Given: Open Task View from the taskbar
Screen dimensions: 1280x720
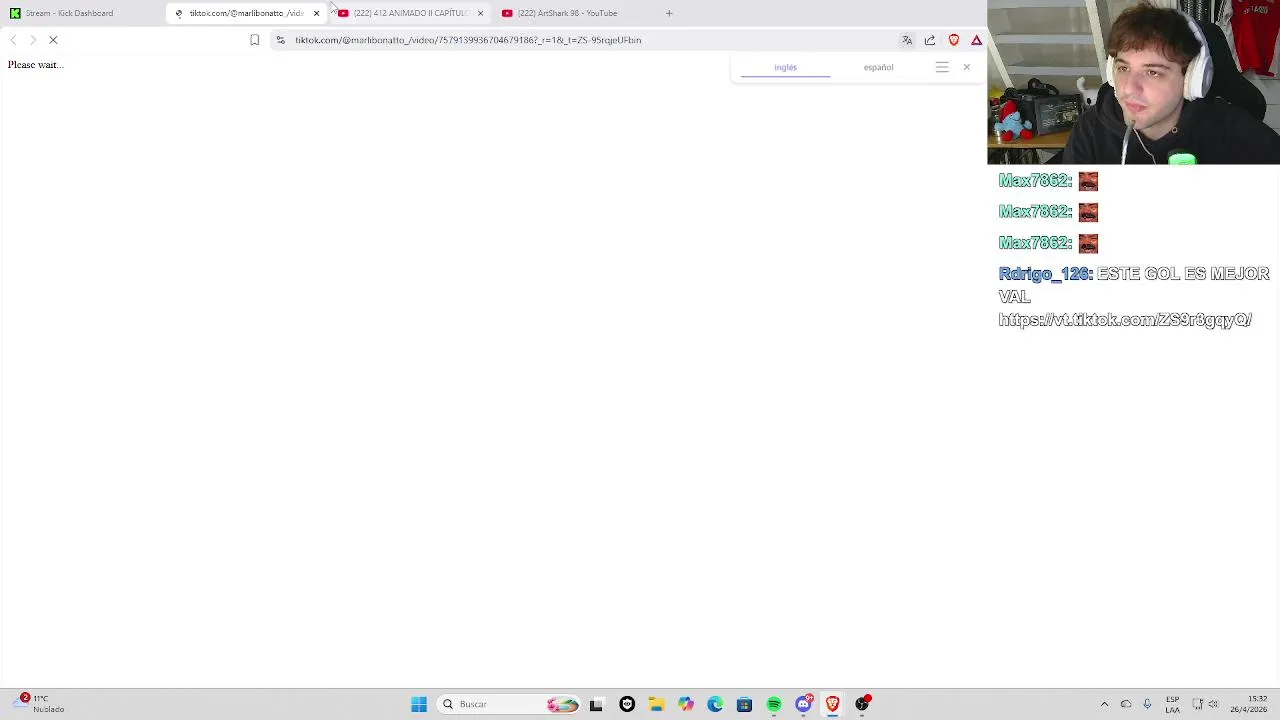Looking at the screenshot, I should coord(596,704).
